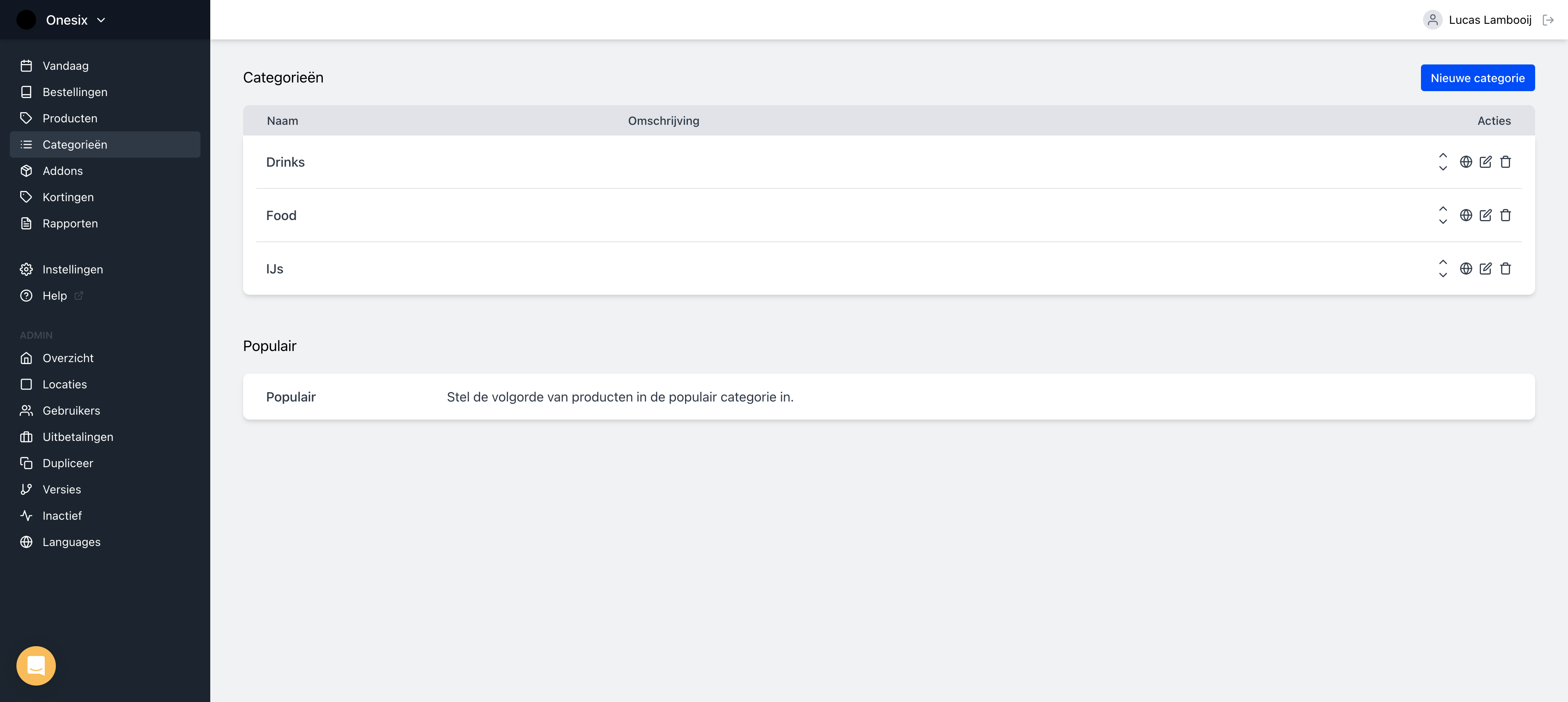Move IJs category up

click(x=1443, y=262)
